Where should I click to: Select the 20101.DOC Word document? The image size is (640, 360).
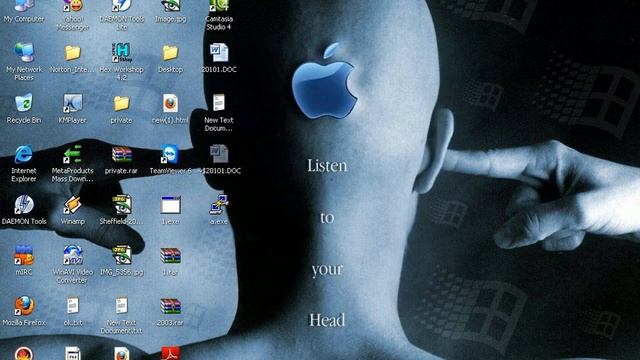pyautogui.click(x=219, y=53)
